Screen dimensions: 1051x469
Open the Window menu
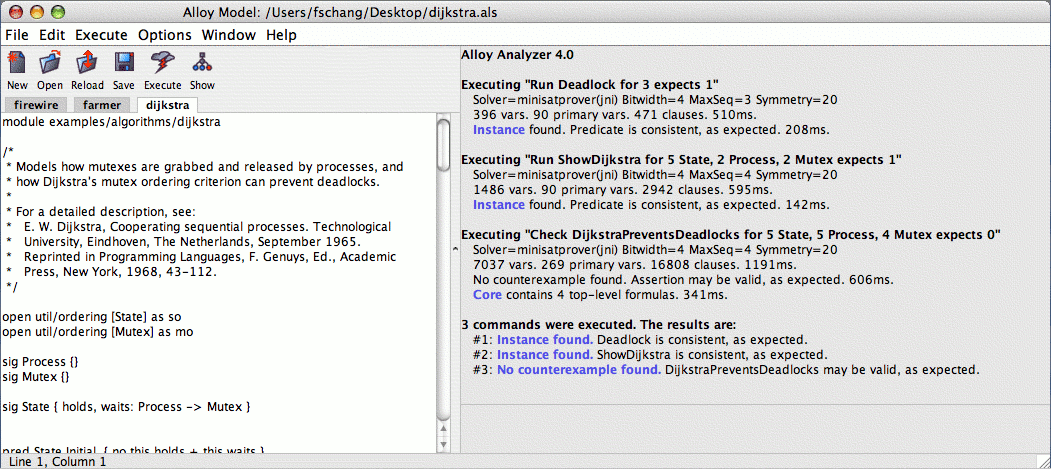[229, 35]
